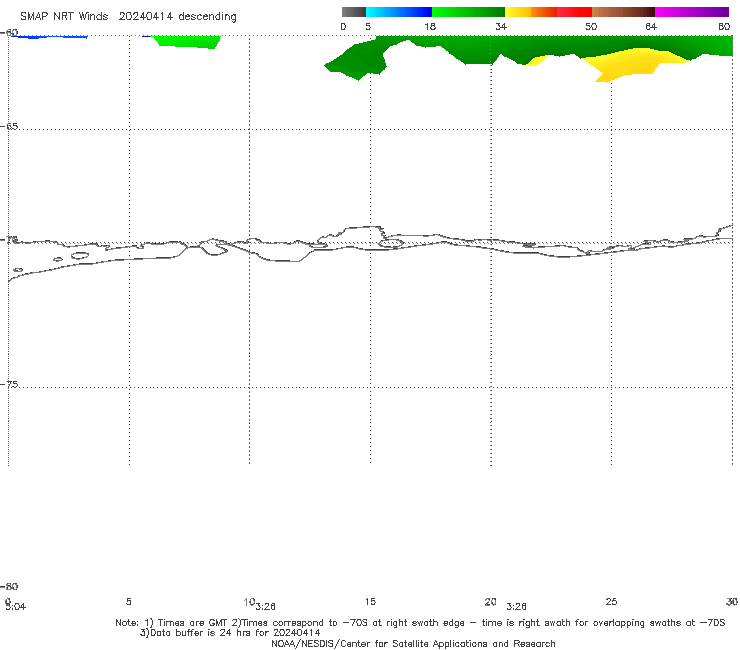Click the color scale value label 64

(651, 26)
